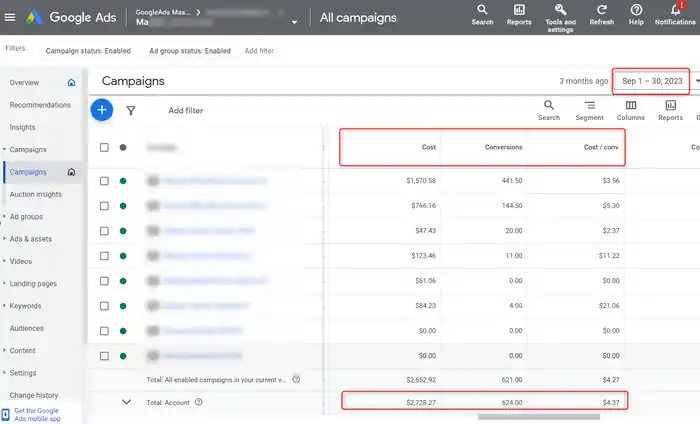700x424 pixels.
Task: Go to Overview page
Action: click(24, 83)
